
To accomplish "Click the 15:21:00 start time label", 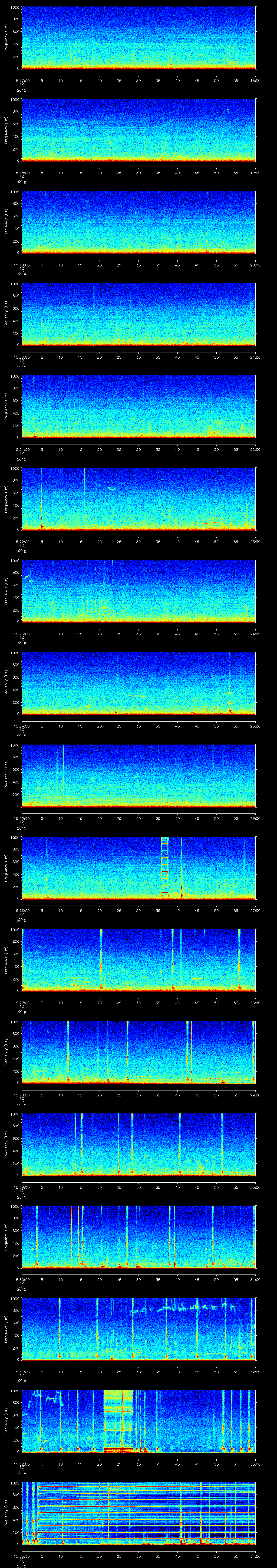I will click(x=21, y=449).
